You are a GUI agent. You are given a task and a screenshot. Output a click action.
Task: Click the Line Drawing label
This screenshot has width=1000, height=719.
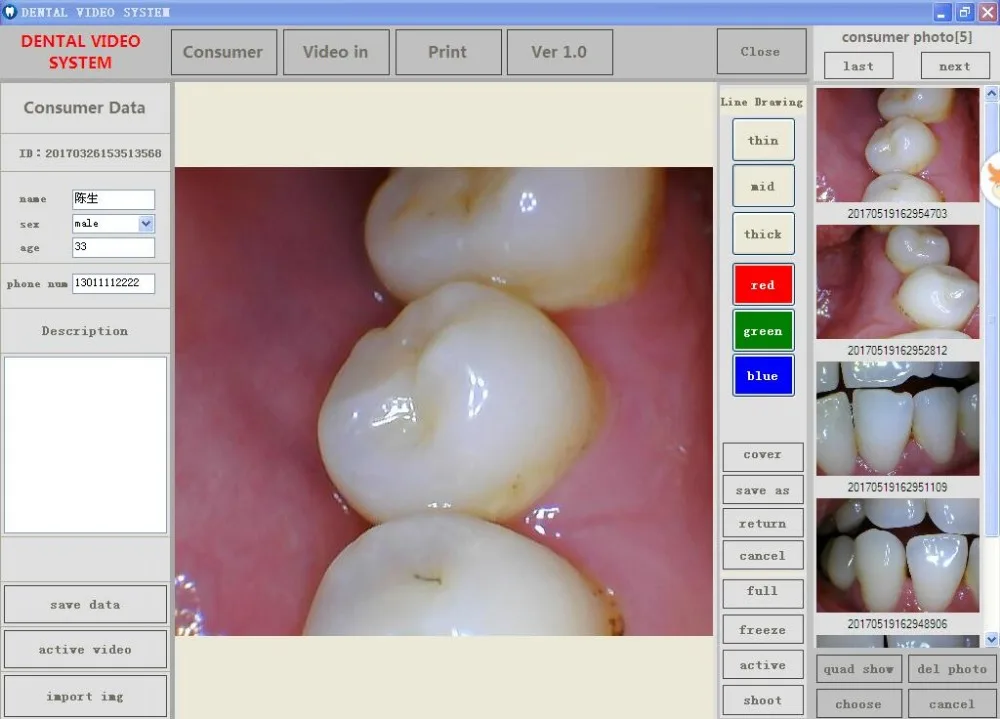tap(762, 102)
